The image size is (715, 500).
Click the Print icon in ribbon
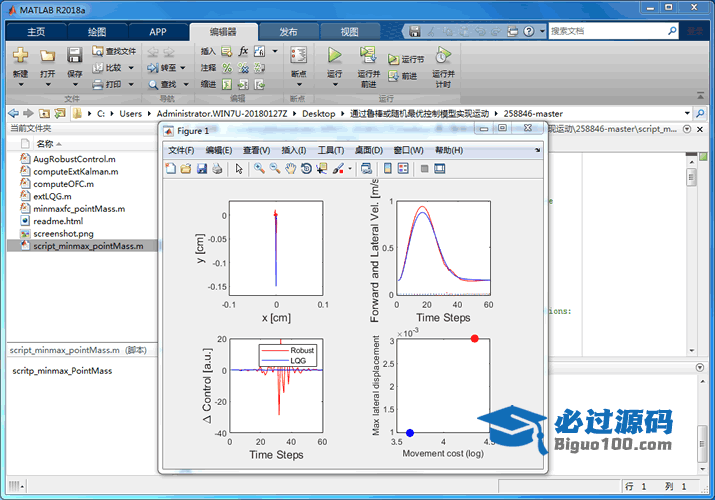98,84
